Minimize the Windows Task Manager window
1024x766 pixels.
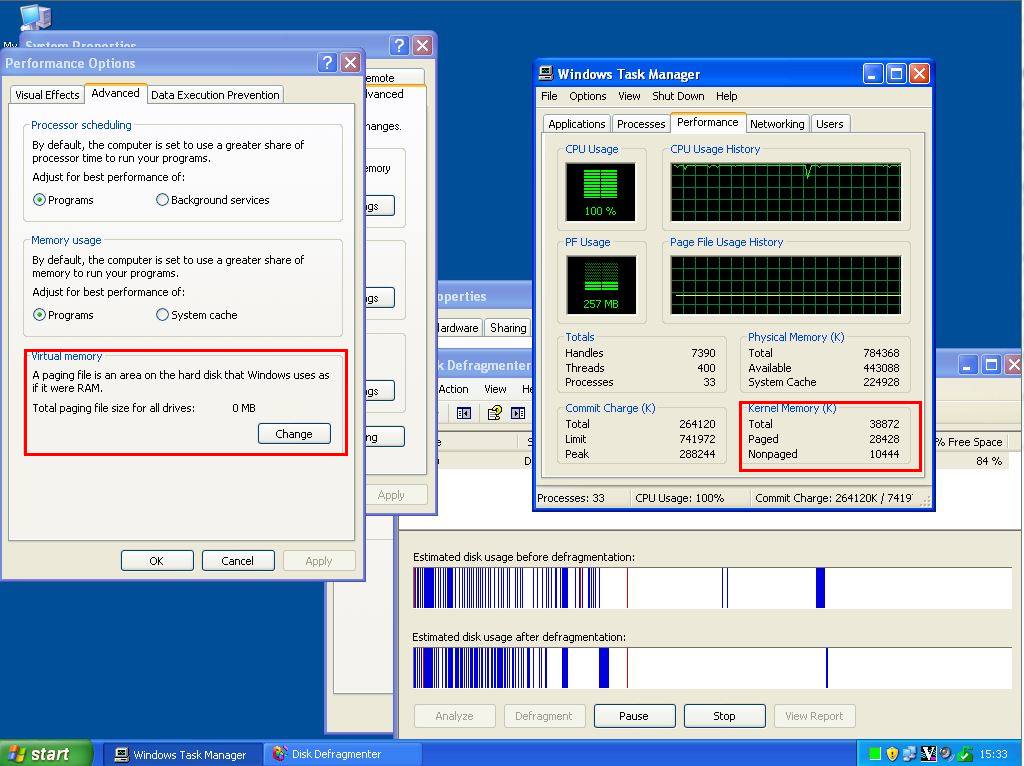(872, 74)
